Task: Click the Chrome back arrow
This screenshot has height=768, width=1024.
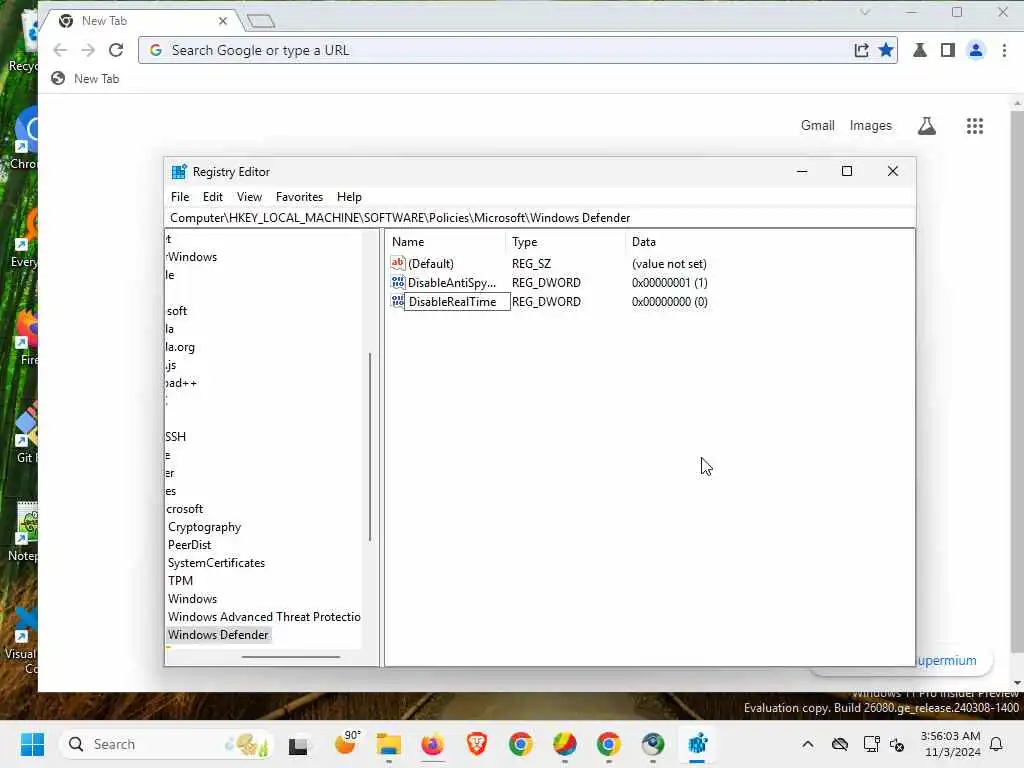Action: click(60, 50)
